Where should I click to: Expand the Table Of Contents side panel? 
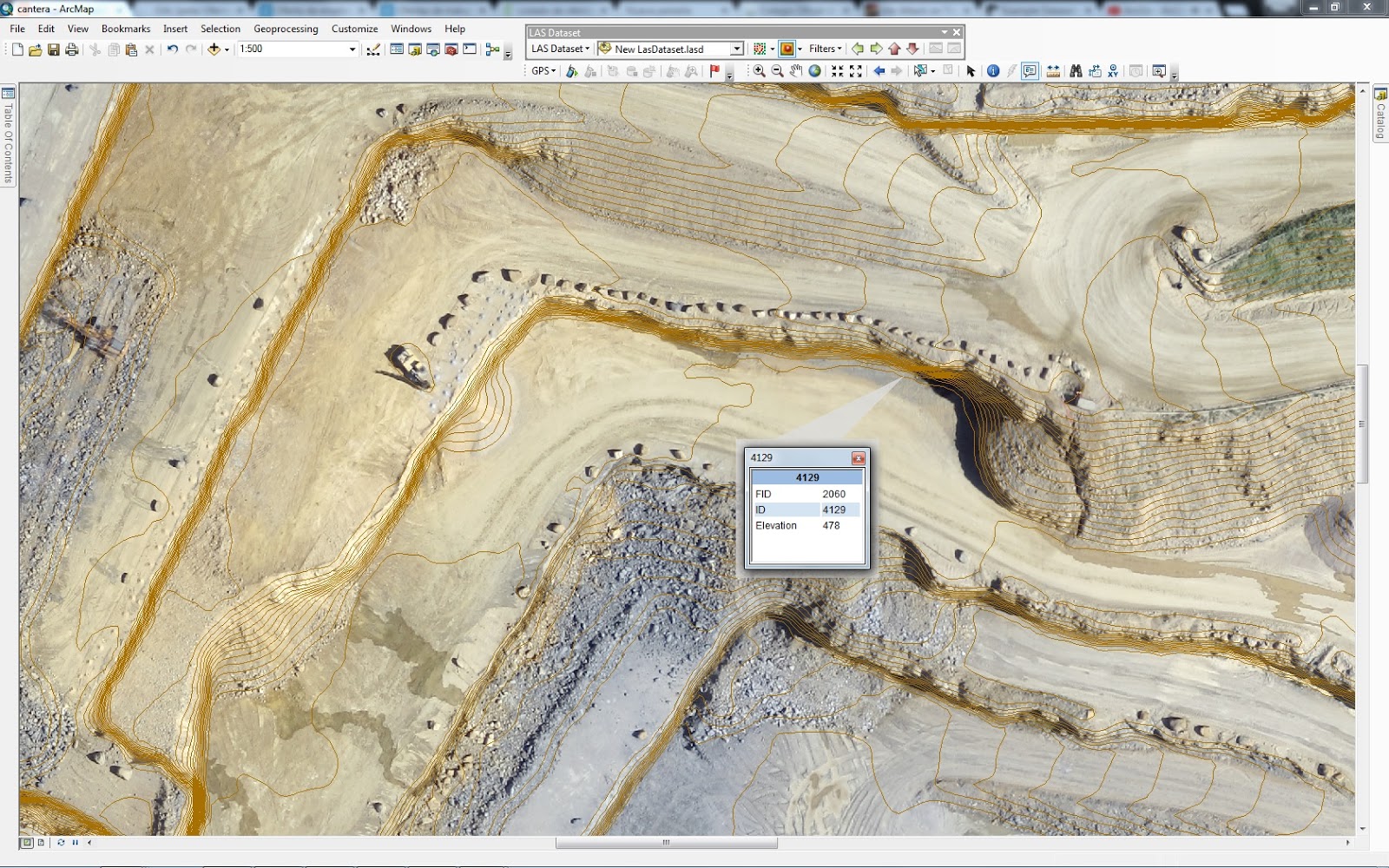(x=8, y=135)
